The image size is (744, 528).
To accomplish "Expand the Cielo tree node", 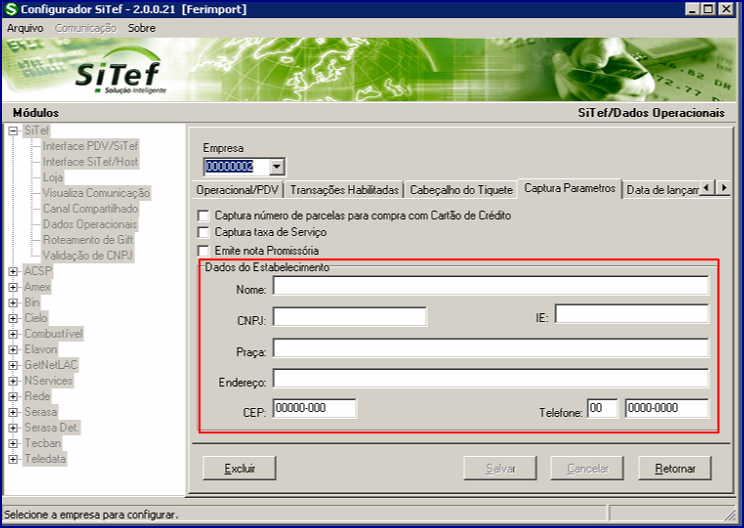I will tap(13, 318).
